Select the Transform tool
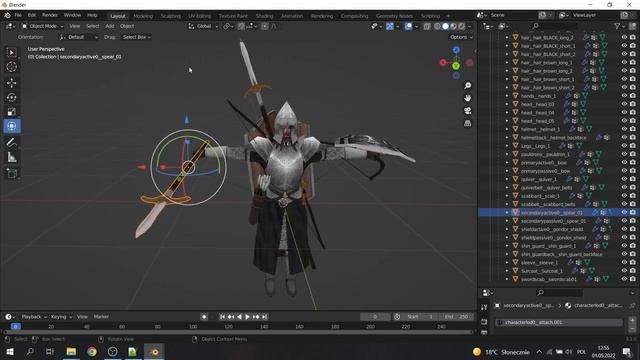Image resolution: width=640 pixels, height=360 pixels. 11,126
